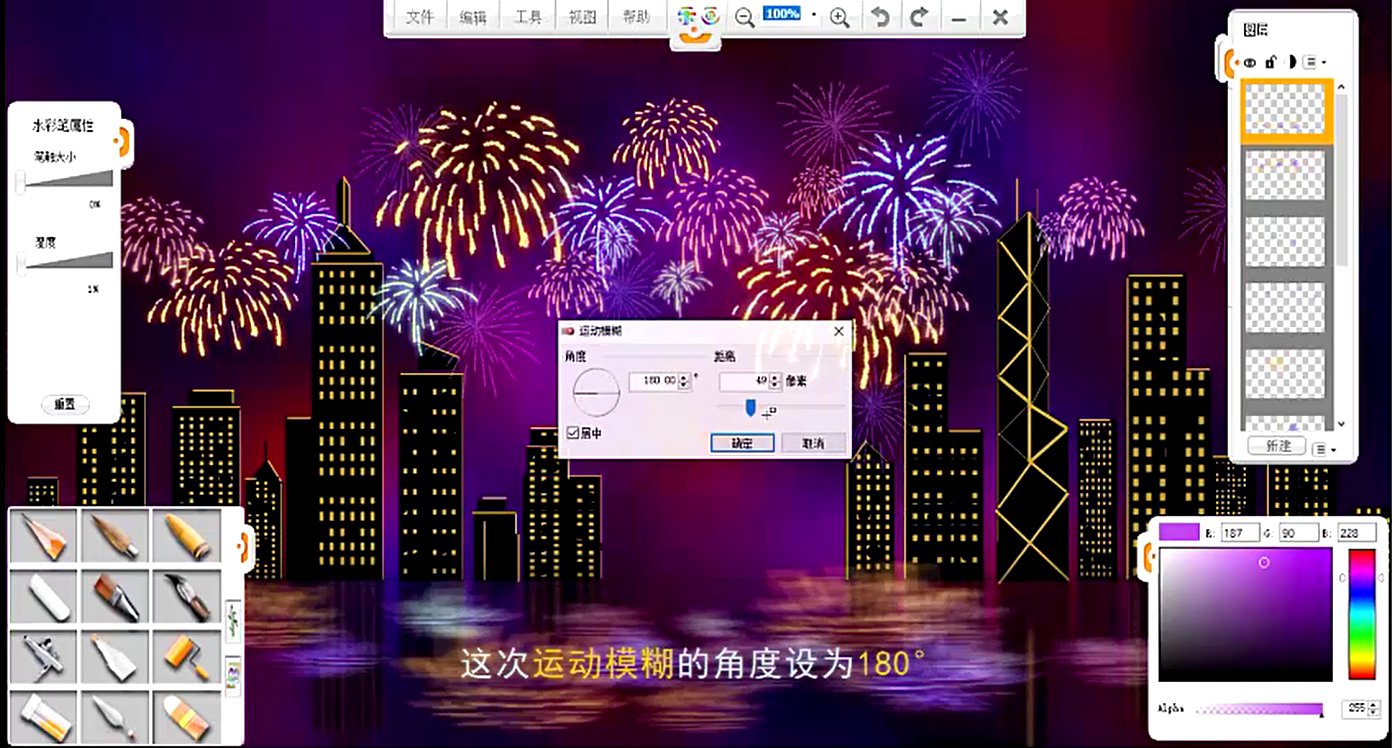Toggle the layer lock icon
This screenshot has width=1392, height=748.
[1270, 62]
